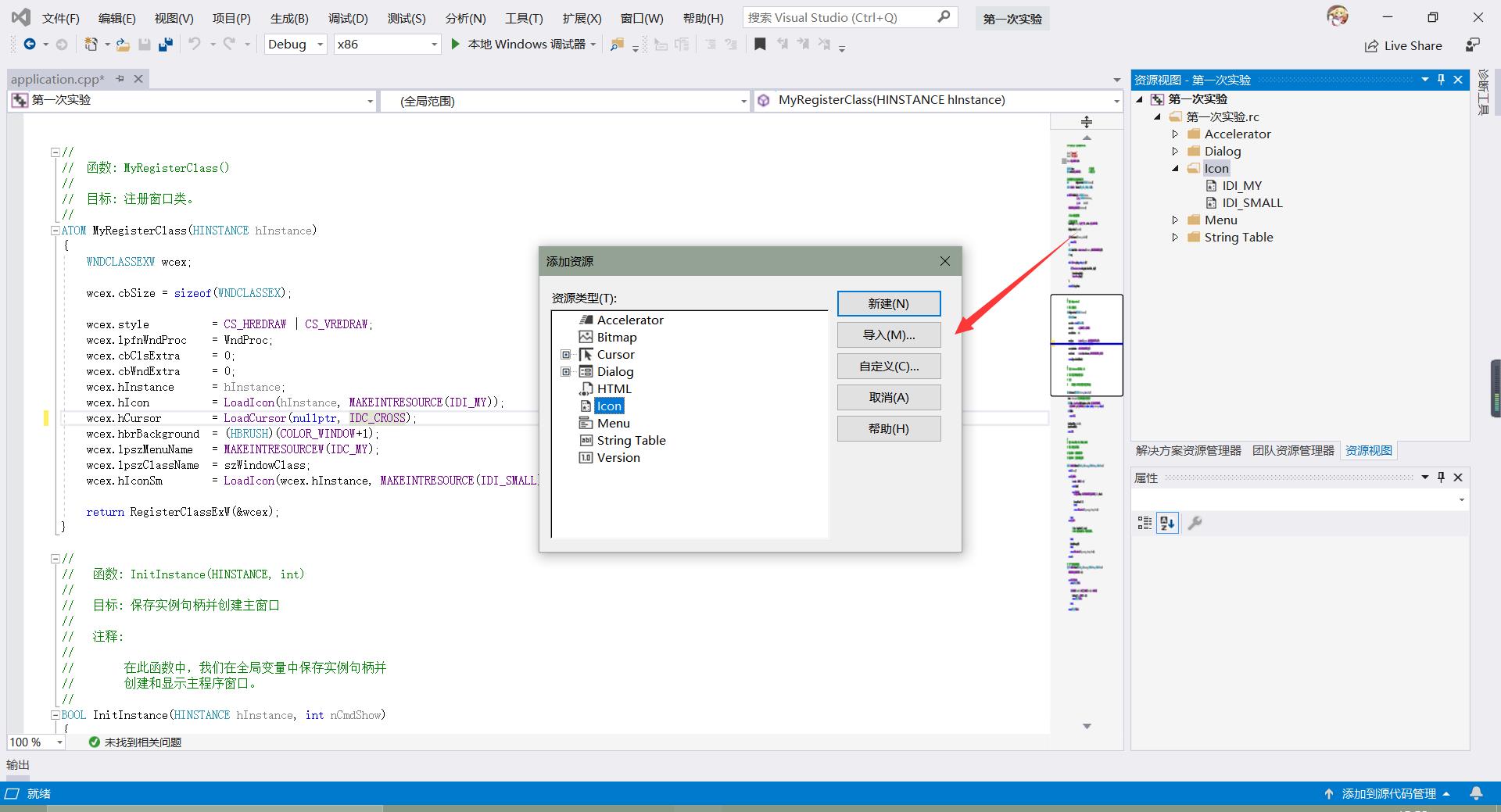Pin the application.cpp tab
This screenshot has height=812, width=1501.
tap(120, 79)
